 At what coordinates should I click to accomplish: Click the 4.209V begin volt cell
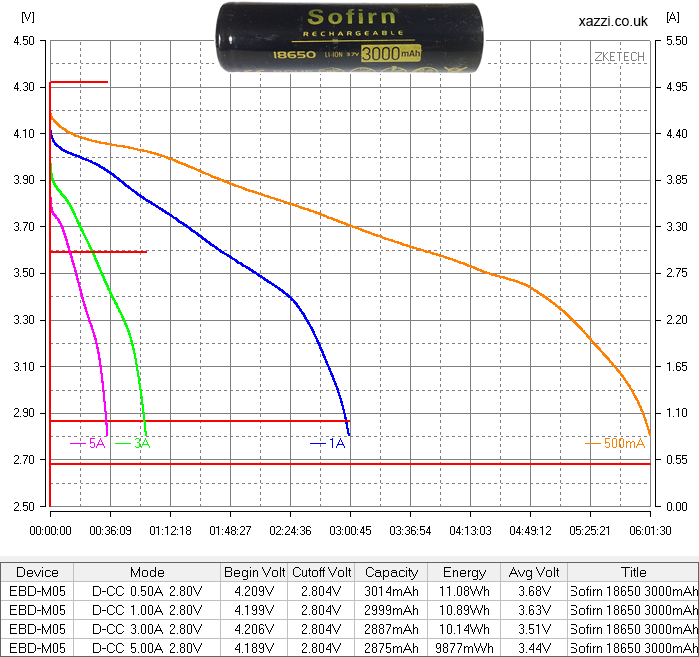click(255, 591)
